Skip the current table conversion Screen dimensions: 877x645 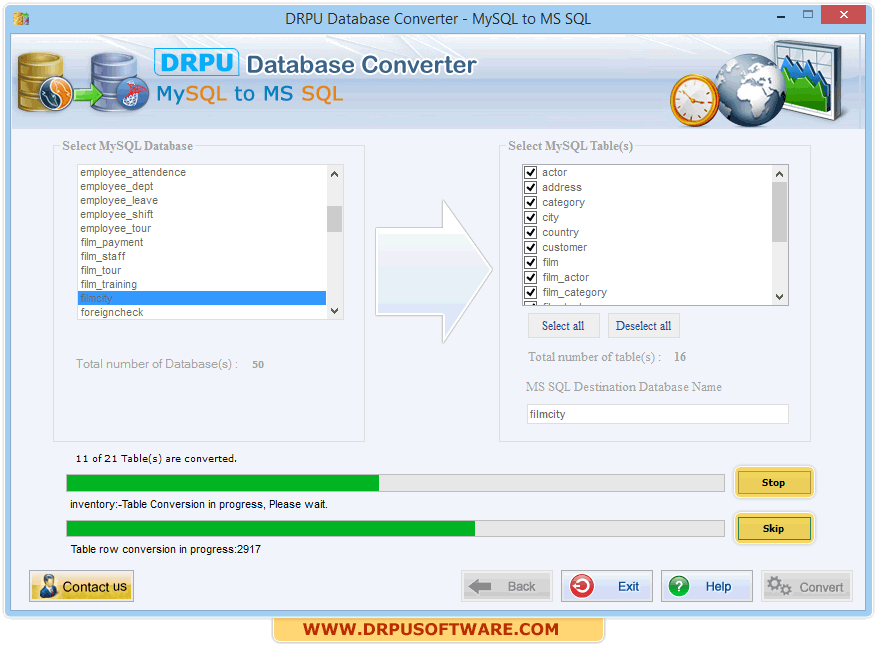tap(774, 528)
